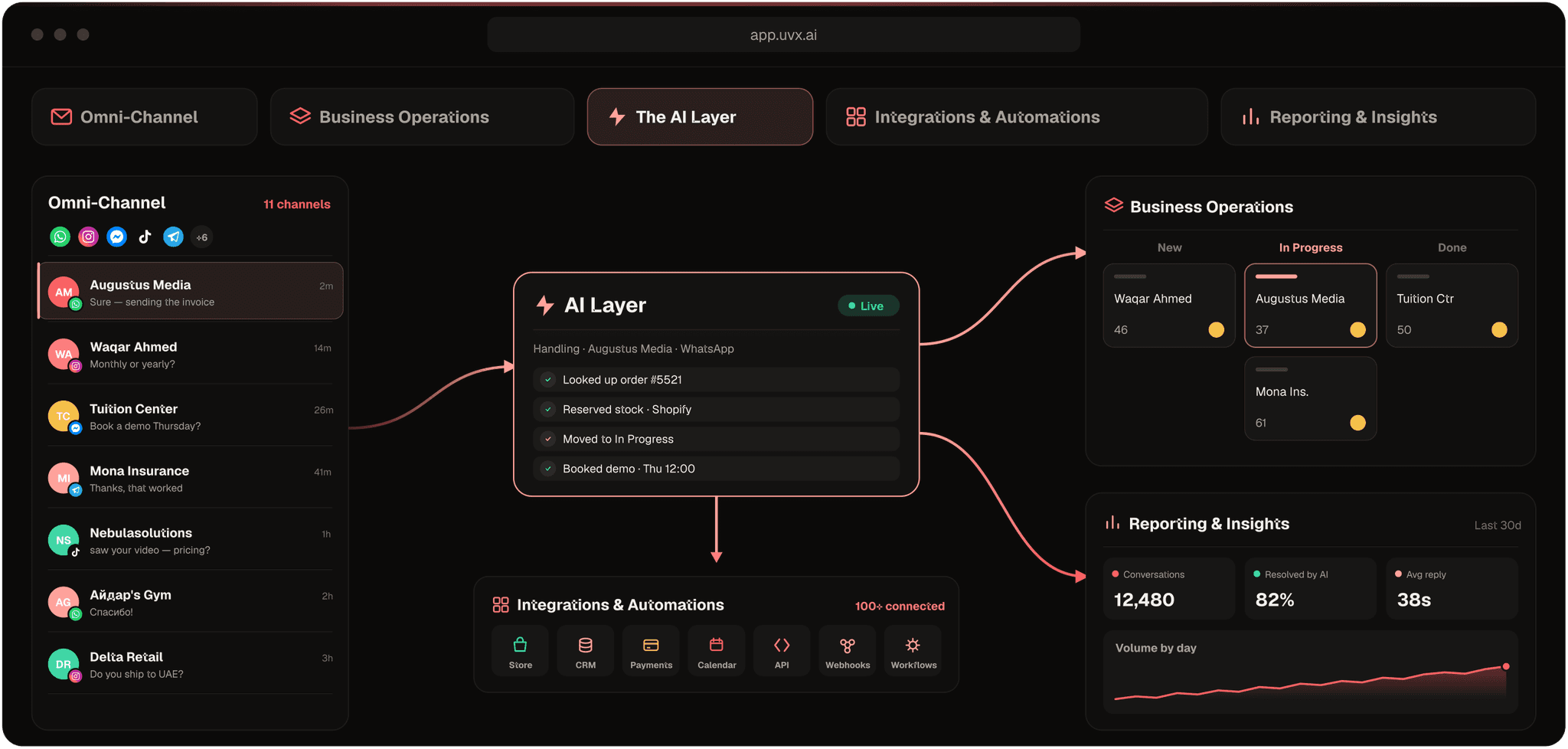
Task: Click the WhatsApp channel icon
Action: tap(60, 237)
